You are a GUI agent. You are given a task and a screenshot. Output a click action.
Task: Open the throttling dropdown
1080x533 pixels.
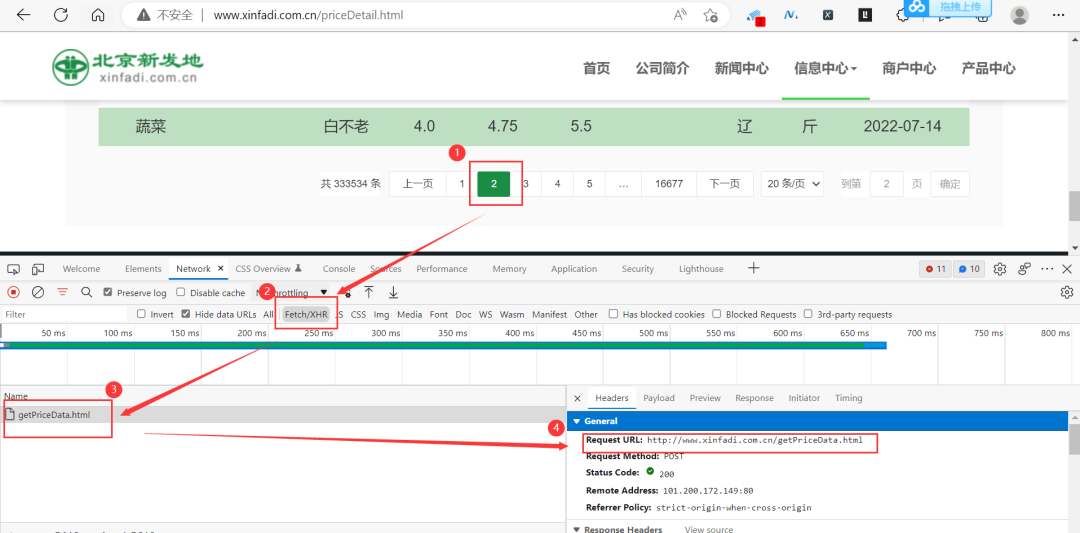point(292,293)
